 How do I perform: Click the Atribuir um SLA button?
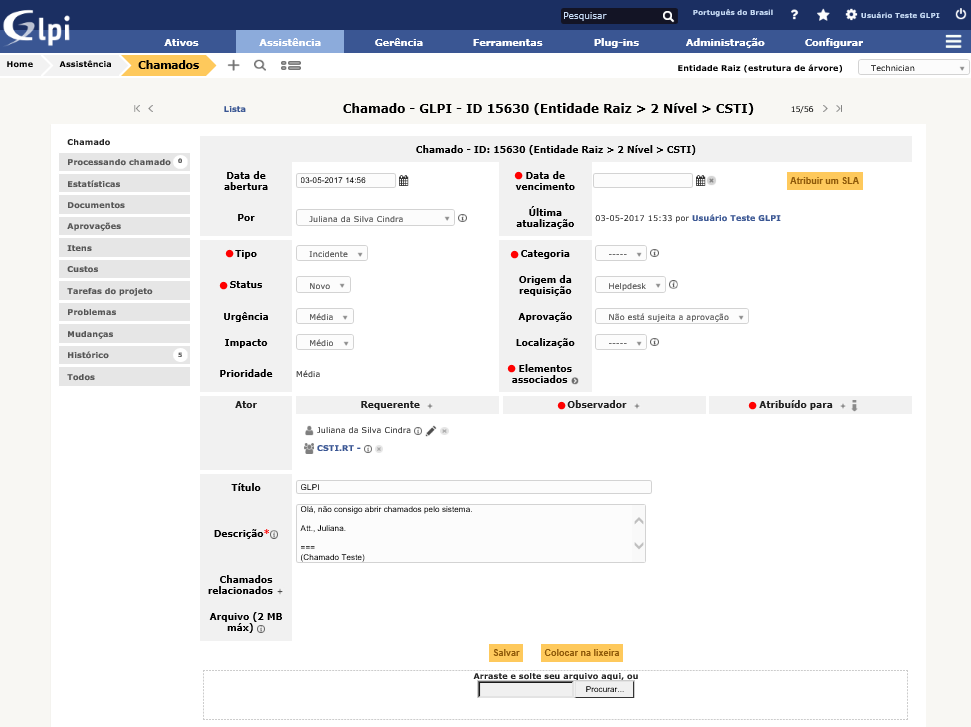[824, 181]
